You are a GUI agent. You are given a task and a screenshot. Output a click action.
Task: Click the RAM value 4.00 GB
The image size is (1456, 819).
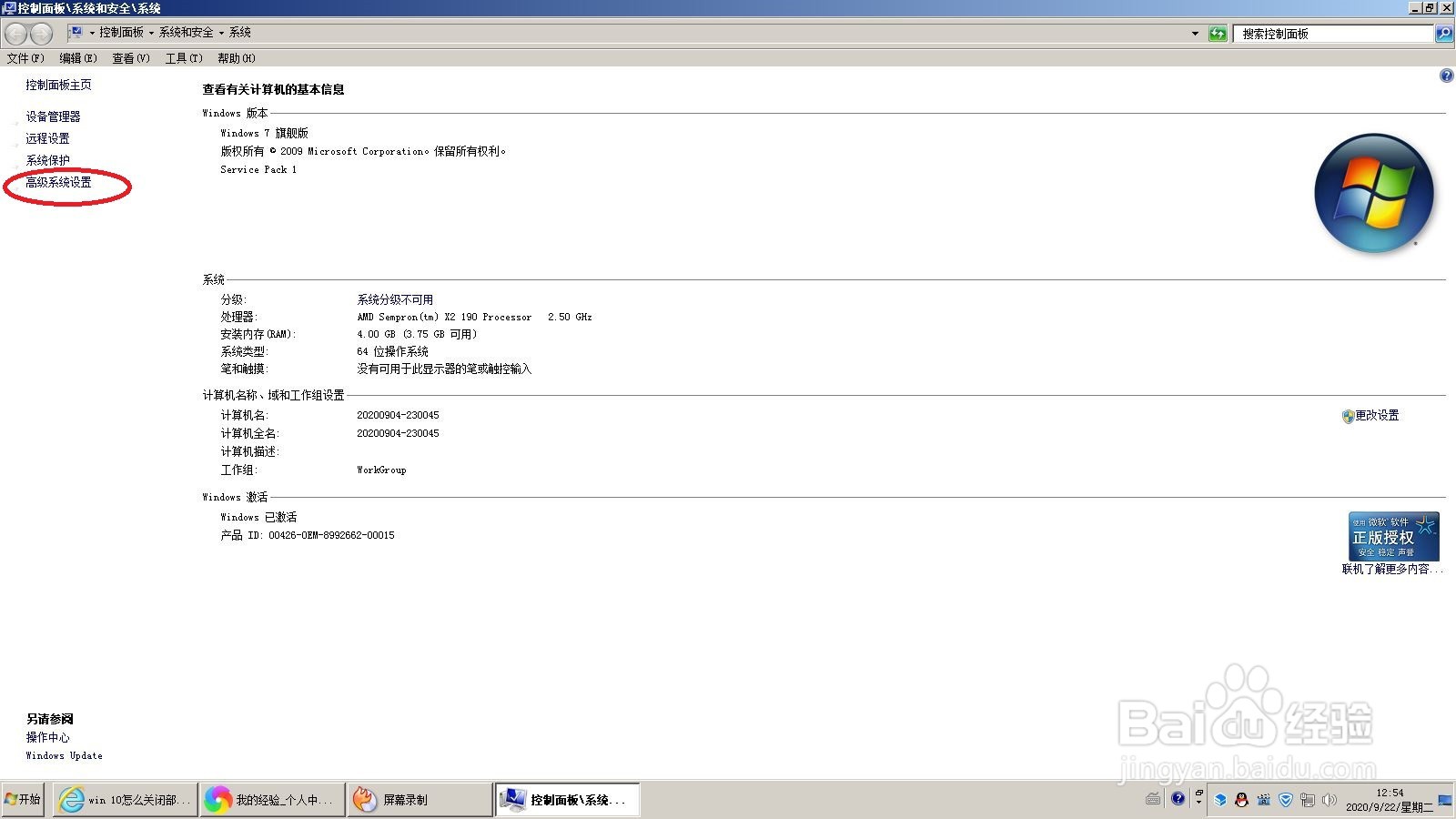pos(376,334)
